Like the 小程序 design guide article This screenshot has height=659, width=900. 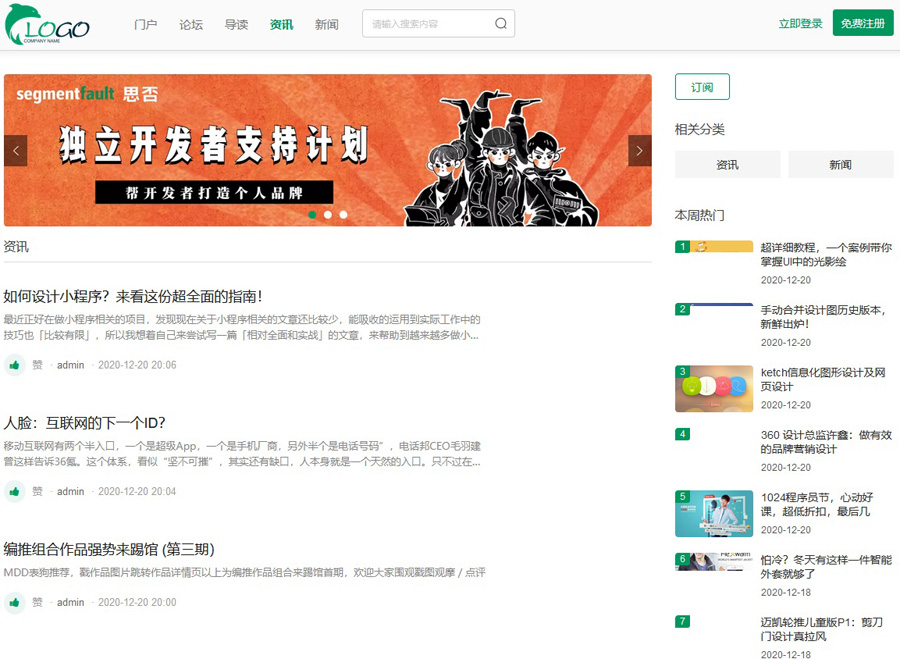tap(15, 365)
